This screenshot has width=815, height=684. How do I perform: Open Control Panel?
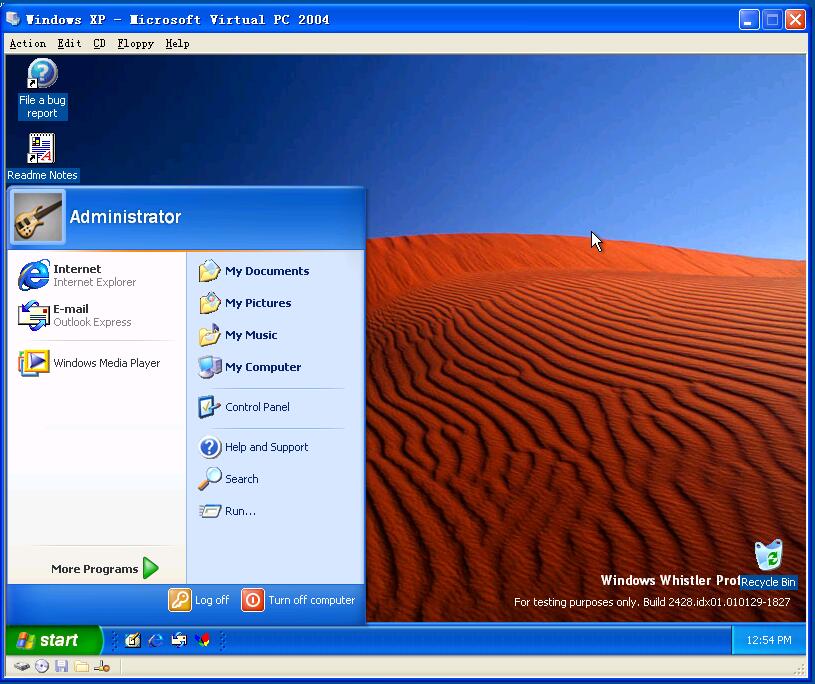coord(244,407)
